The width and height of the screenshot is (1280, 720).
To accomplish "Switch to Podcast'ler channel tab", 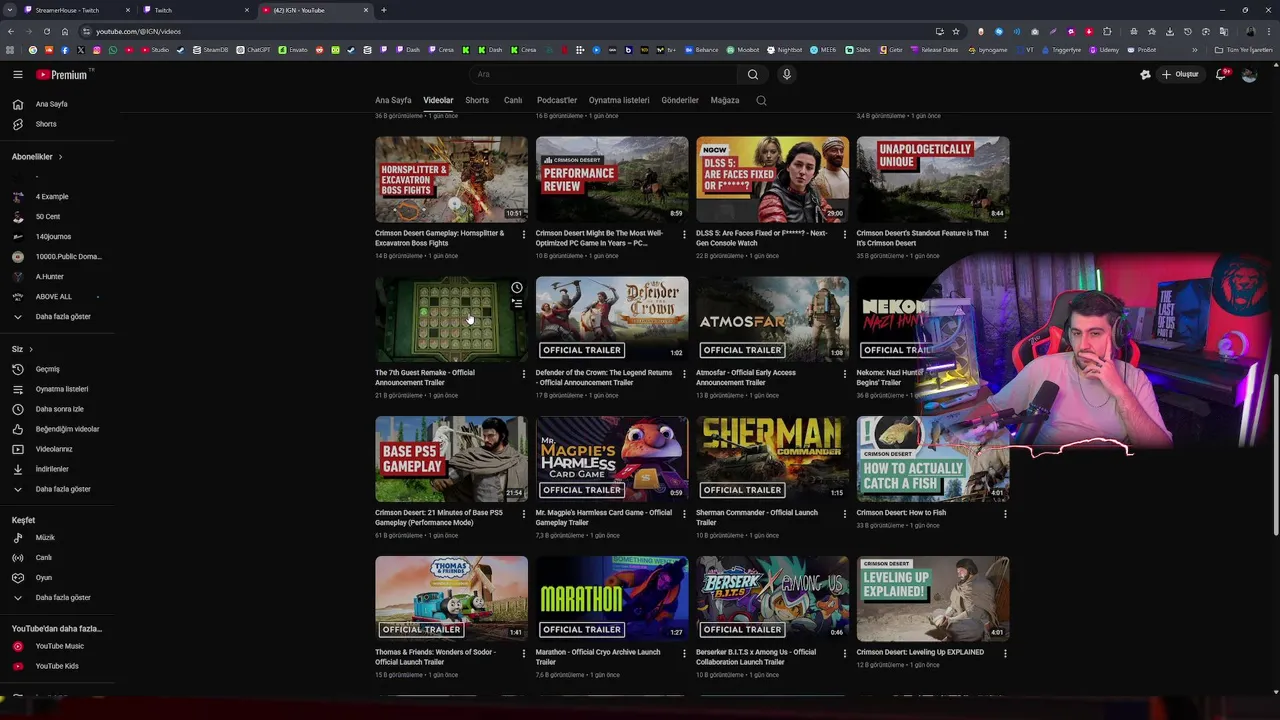I will point(557,100).
